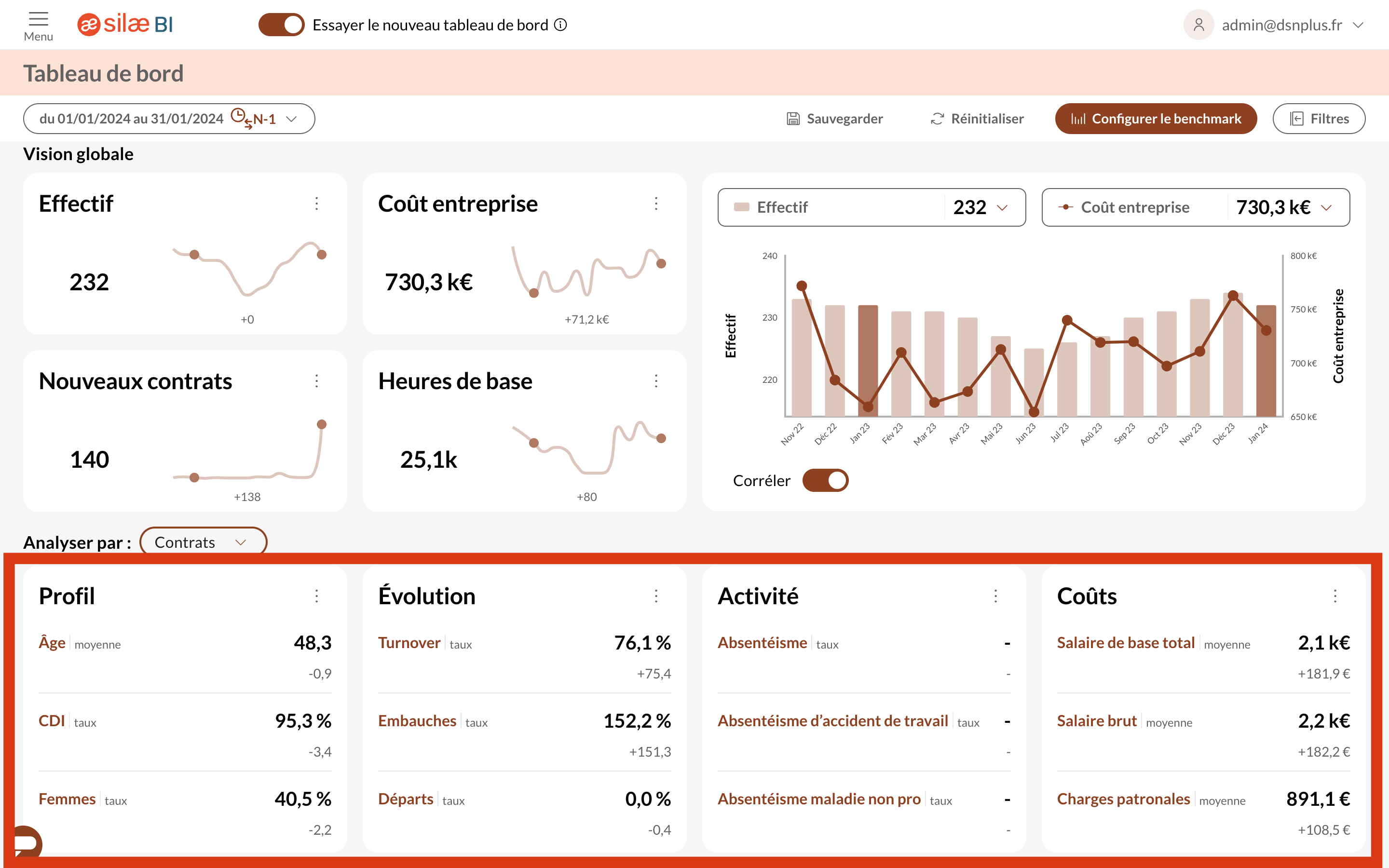
Task: Open the Évolution card three-dot menu
Action: 656,596
